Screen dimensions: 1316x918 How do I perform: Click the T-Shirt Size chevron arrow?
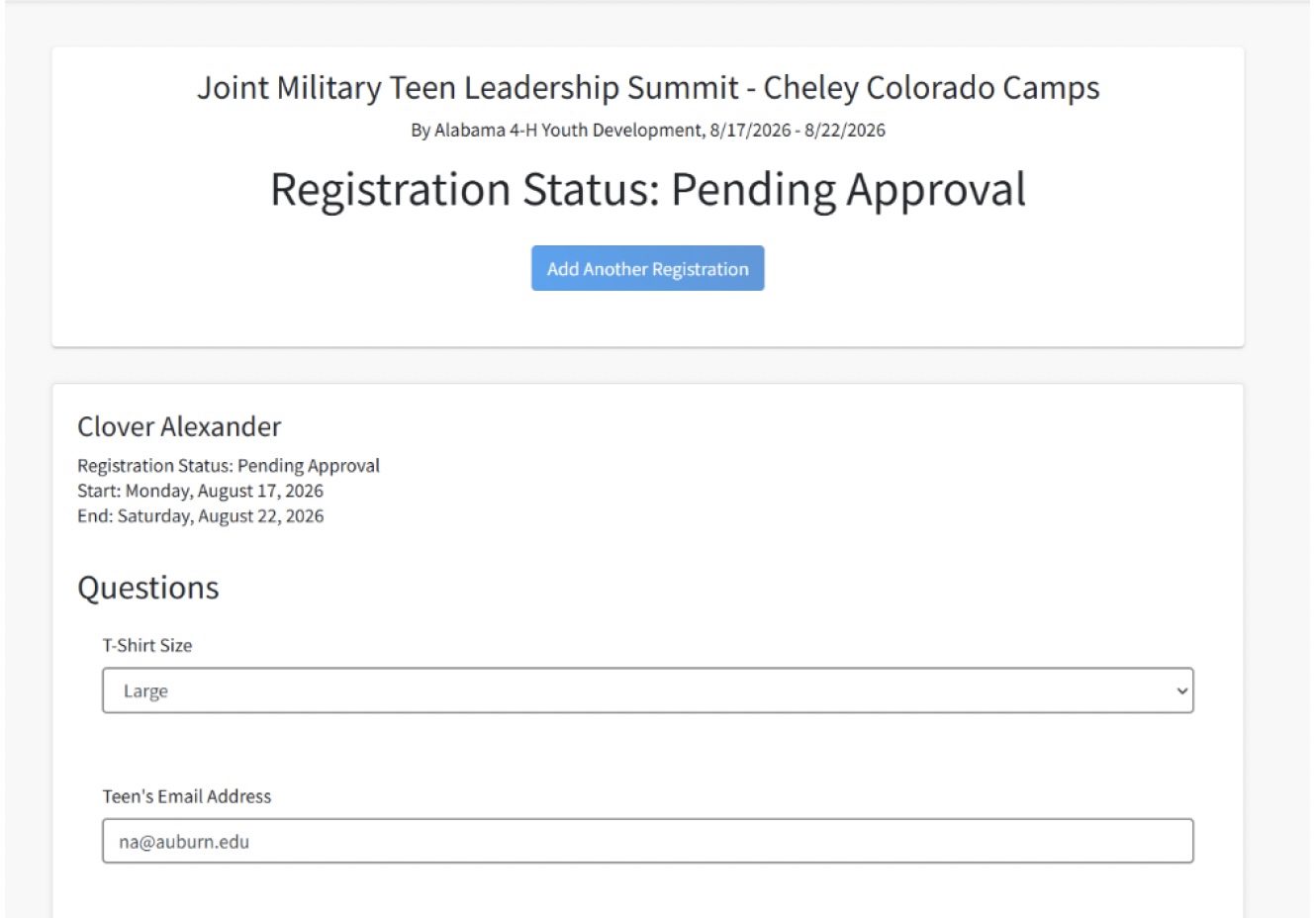coord(1181,690)
